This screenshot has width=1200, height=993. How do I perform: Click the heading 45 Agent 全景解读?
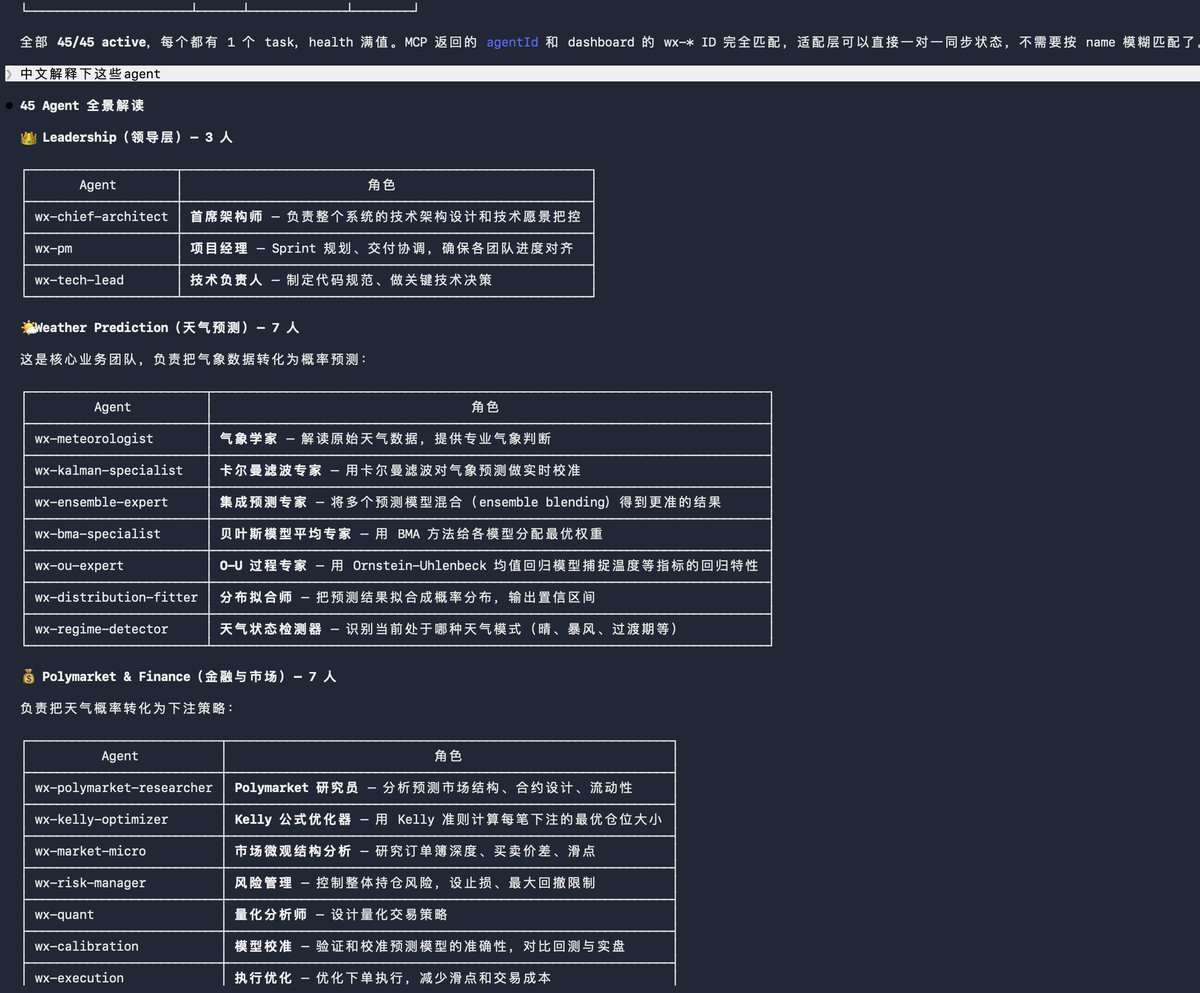tap(82, 105)
